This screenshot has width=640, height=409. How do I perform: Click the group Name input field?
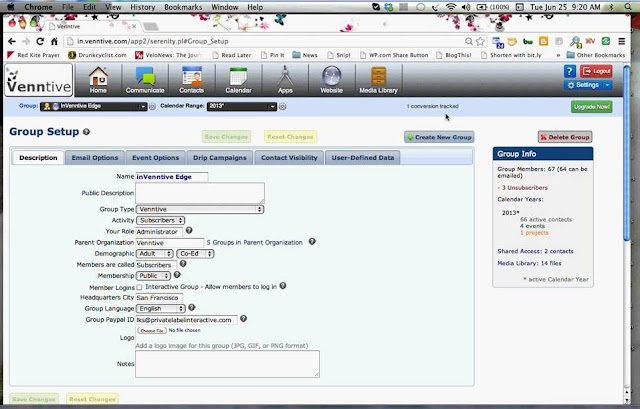point(172,177)
